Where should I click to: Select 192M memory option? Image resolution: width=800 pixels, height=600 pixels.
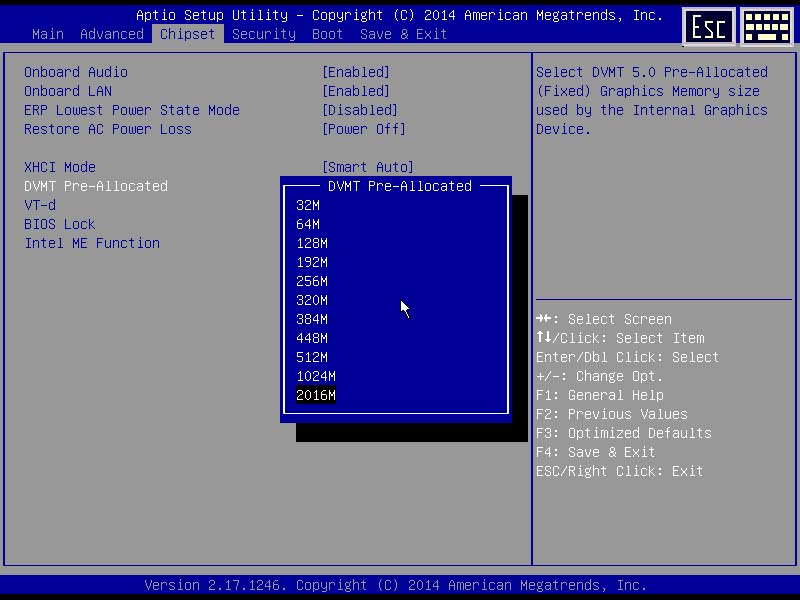312,262
